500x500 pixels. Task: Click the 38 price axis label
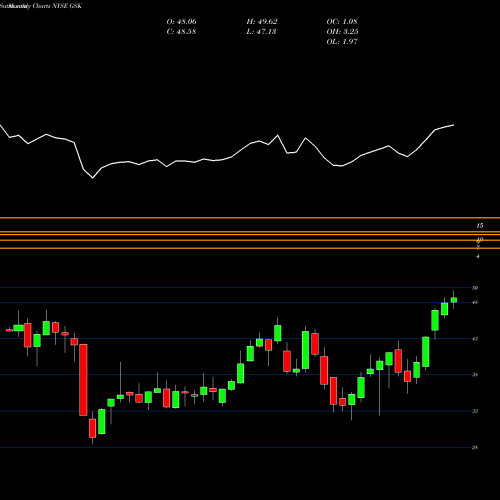coord(475,375)
